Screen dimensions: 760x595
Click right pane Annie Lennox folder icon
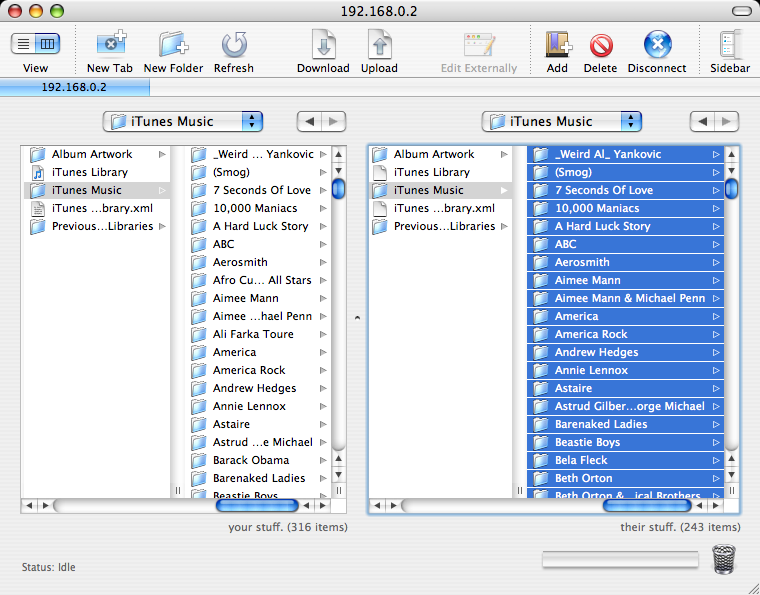pos(541,370)
